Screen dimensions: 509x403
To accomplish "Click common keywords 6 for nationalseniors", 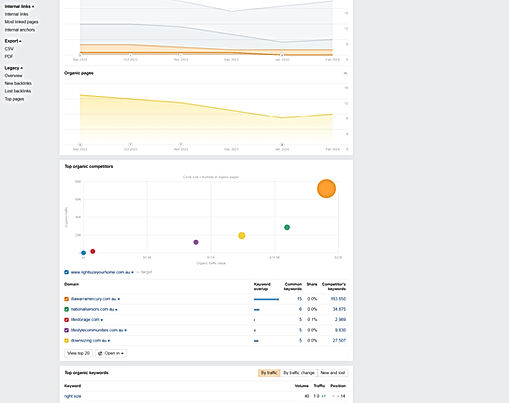I will [x=300, y=309].
